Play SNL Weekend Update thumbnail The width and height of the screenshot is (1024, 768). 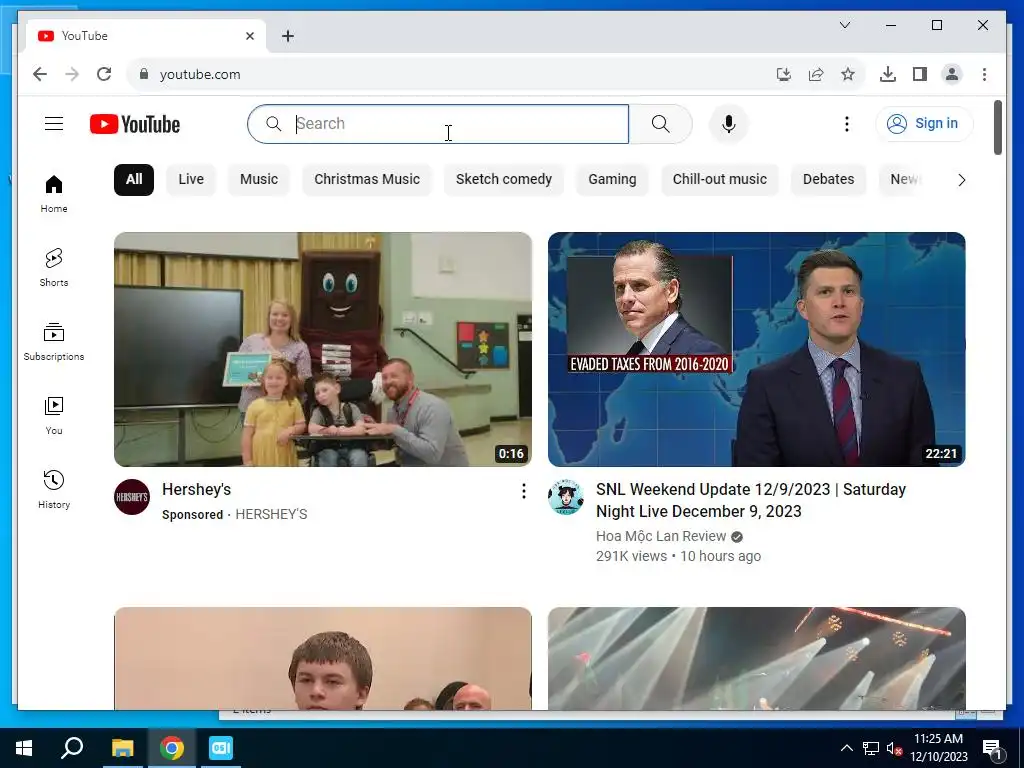click(756, 349)
